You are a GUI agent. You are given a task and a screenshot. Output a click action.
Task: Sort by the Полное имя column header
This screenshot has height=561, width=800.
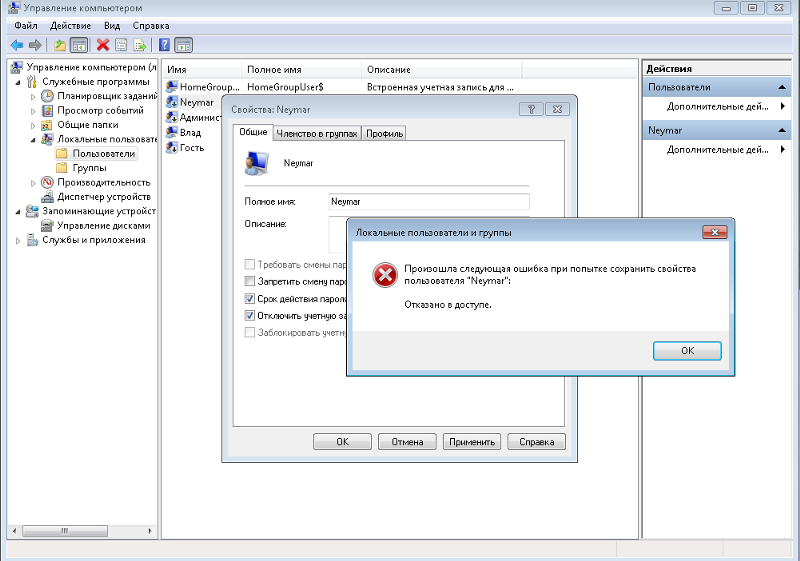point(302,69)
